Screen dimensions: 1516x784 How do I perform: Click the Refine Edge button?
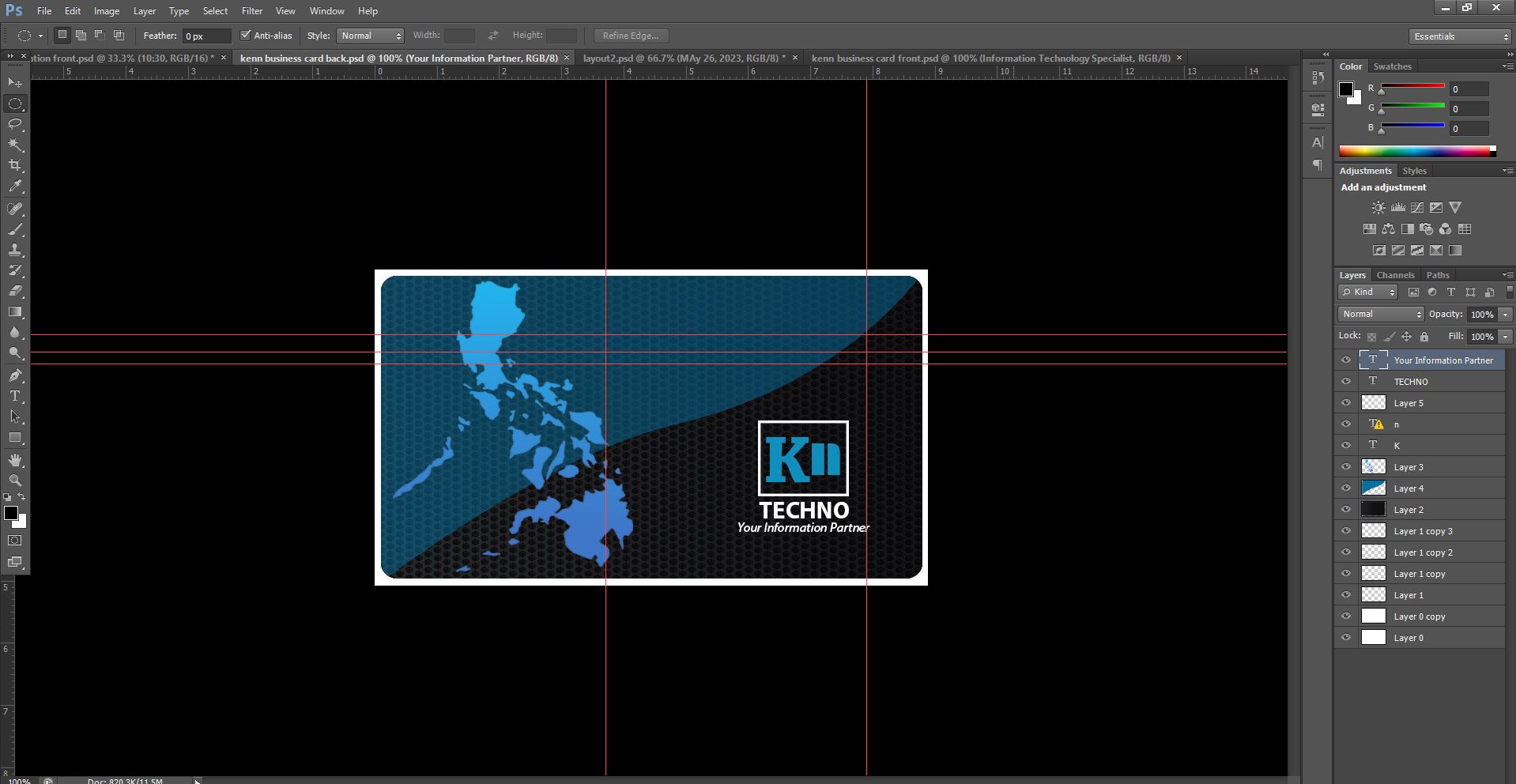[630, 36]
